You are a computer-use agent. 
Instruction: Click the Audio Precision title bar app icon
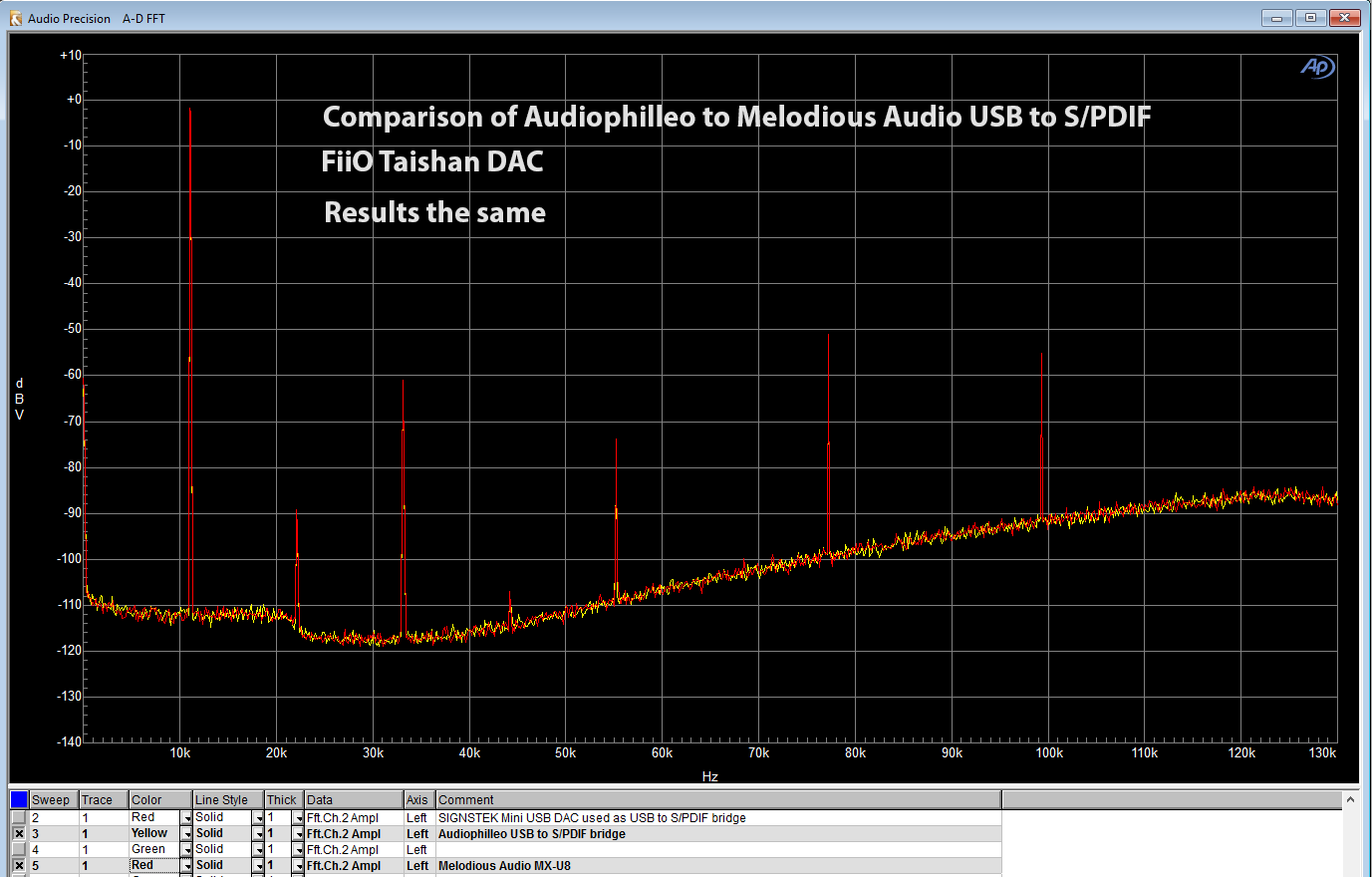point(15,18)
